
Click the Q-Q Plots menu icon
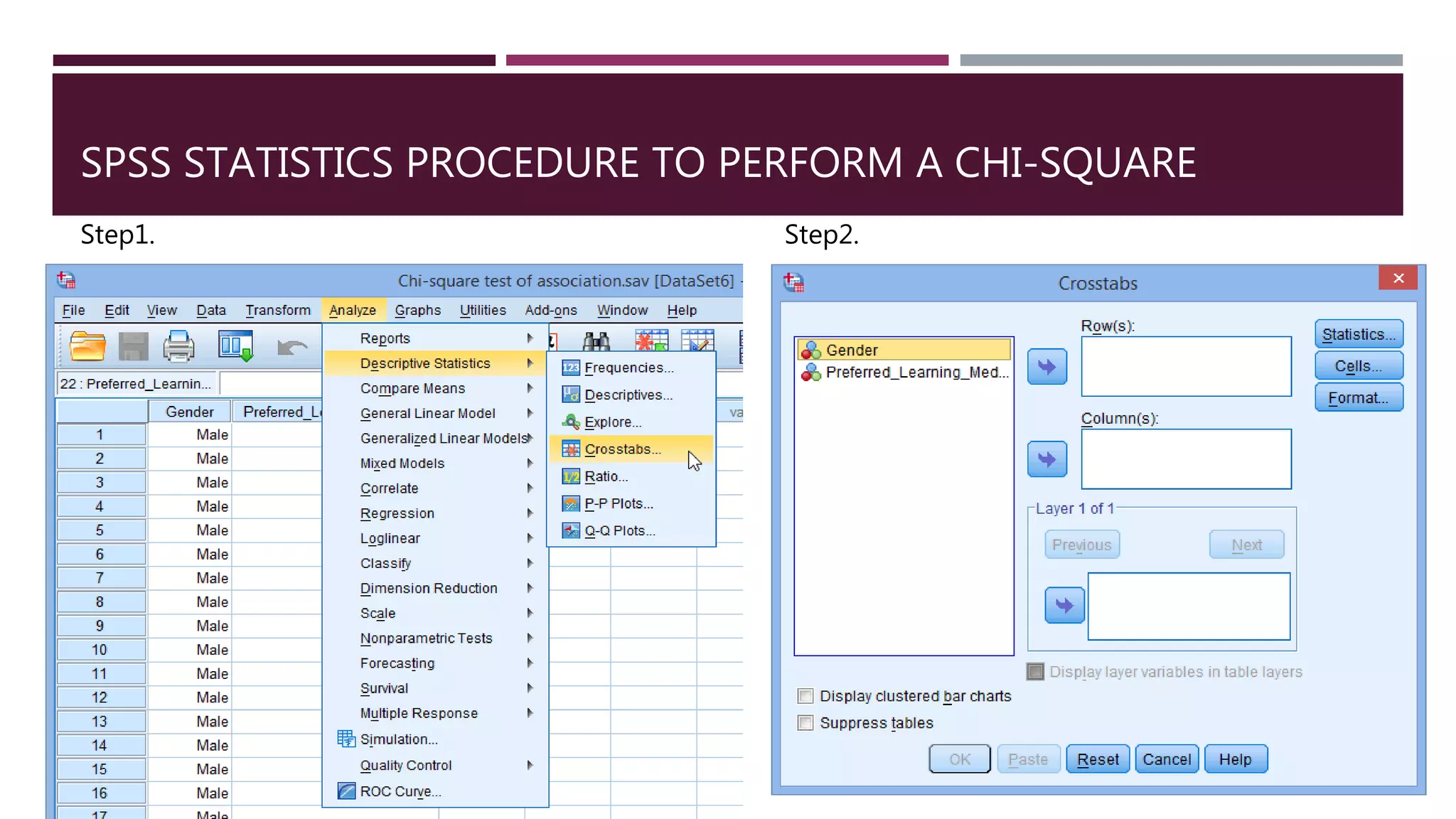[571, 530]
